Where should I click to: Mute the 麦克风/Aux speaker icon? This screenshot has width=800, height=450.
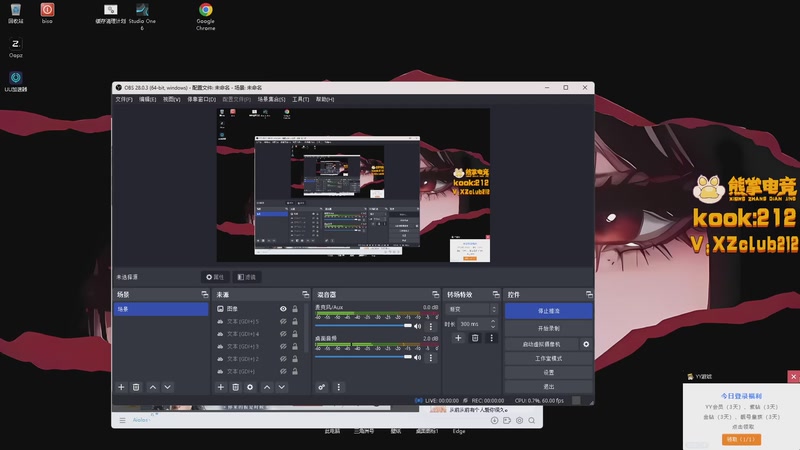click(x=417, y=326)
